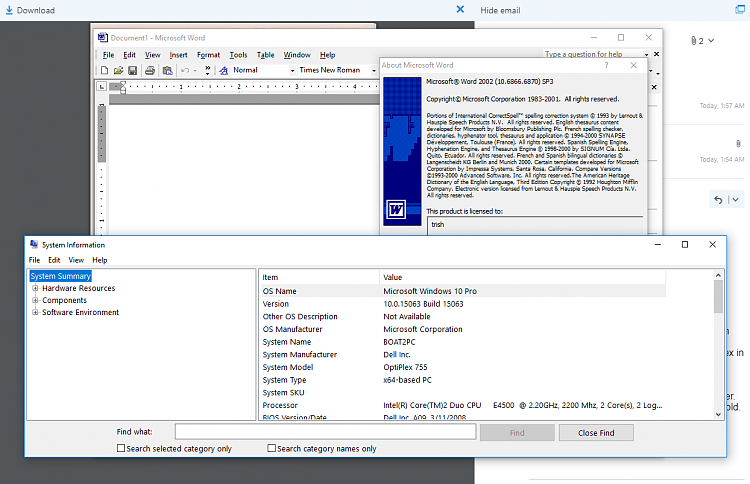Click the Word logo in About dialog

[396, 209]
